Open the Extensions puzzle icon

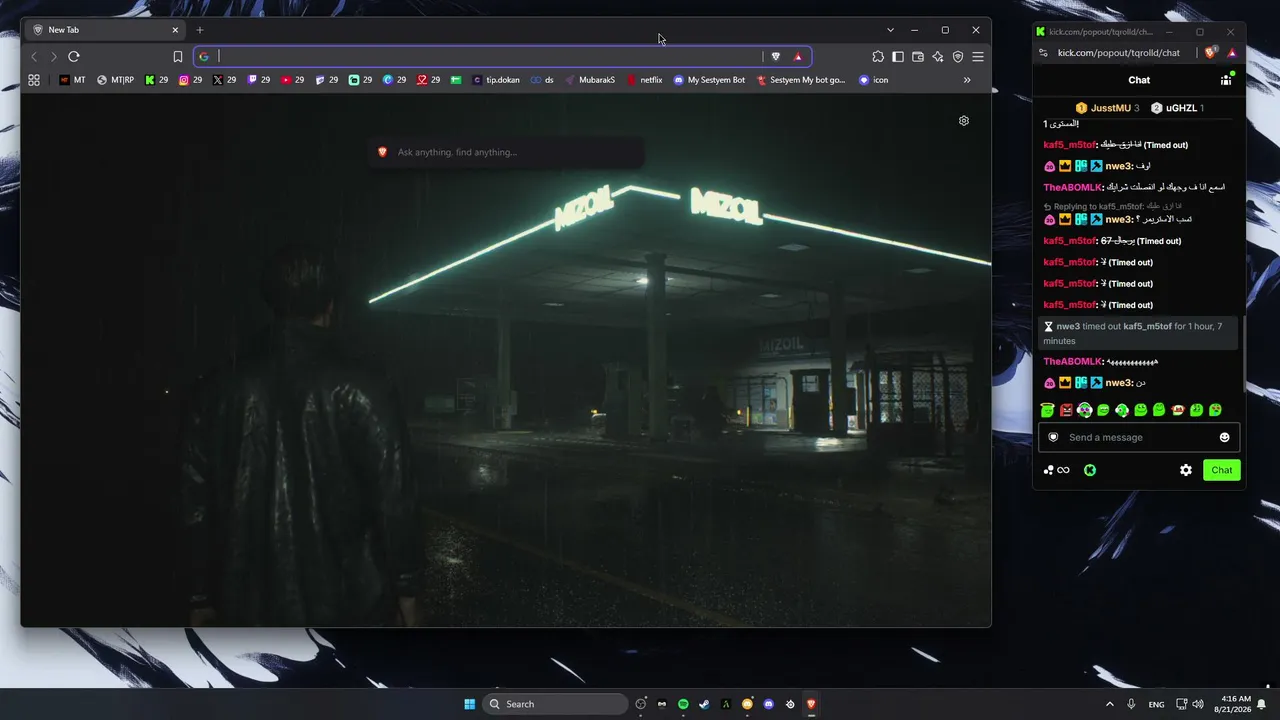pos(878,57)
